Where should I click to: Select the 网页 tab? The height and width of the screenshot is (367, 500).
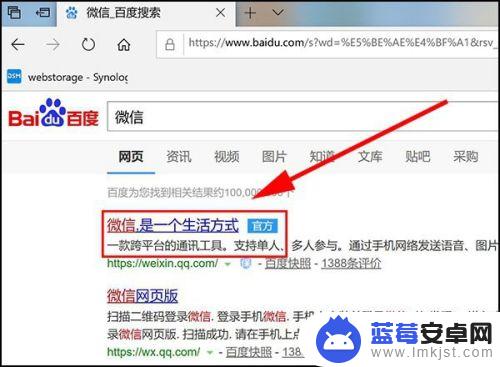[131, 156]
